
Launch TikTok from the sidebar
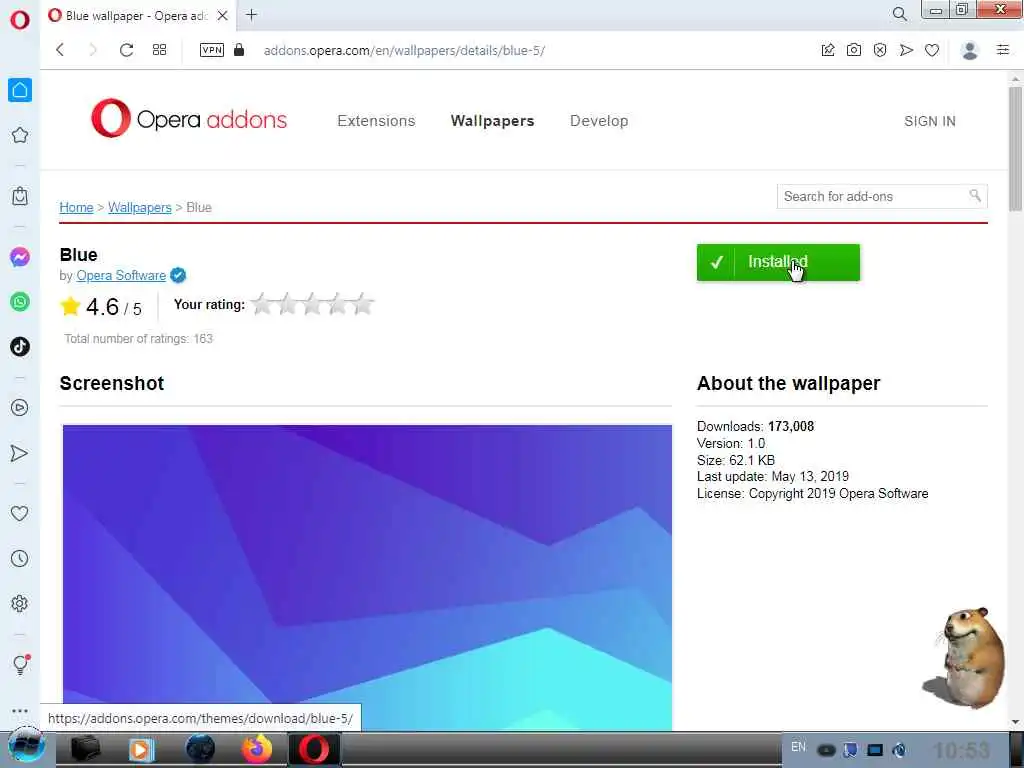20,346
